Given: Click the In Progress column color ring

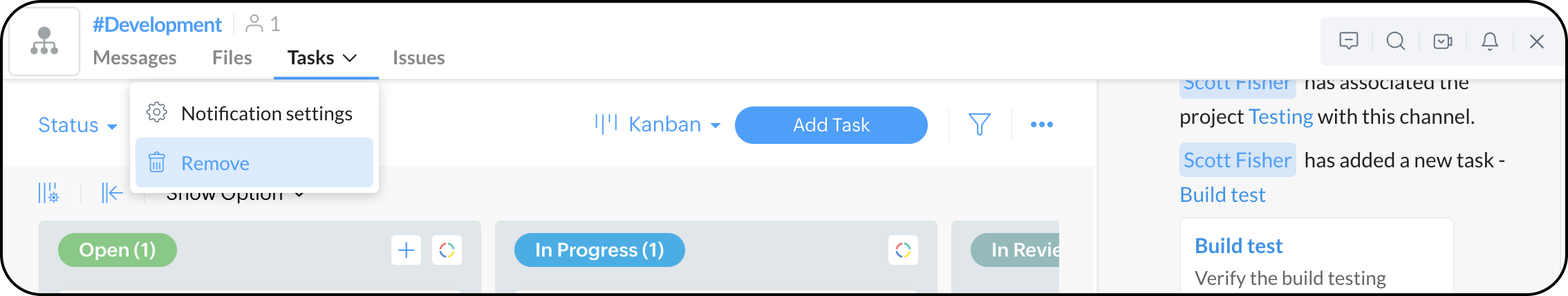Looking at the screenshot, I should click(x=903, y=250).
